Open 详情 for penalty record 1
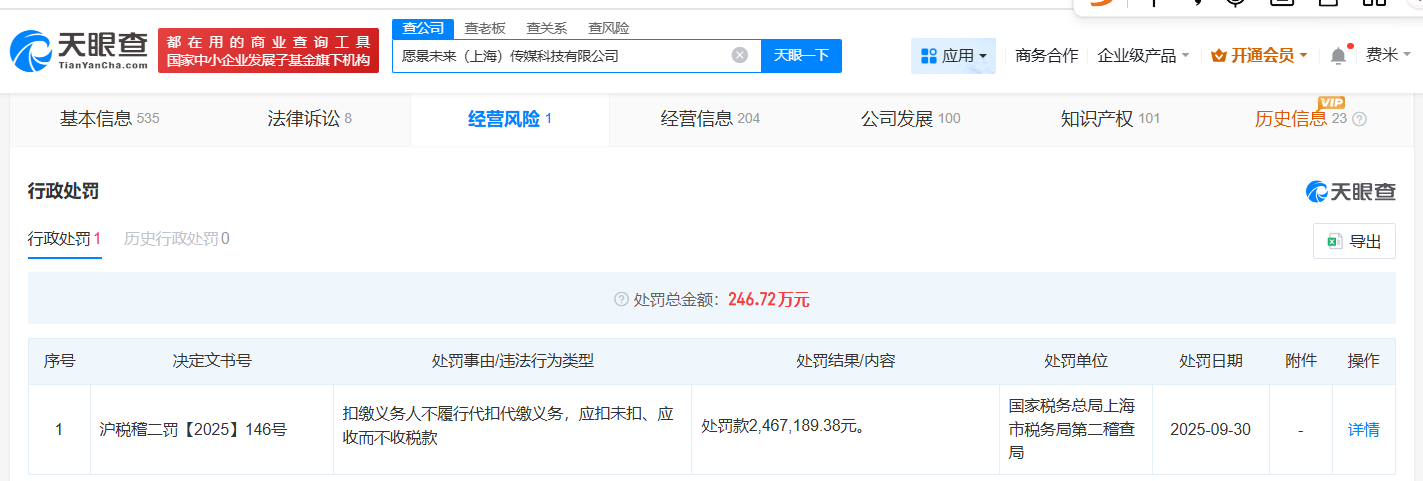Screen dimensions: 1423x481 [x=1363, y=430]
